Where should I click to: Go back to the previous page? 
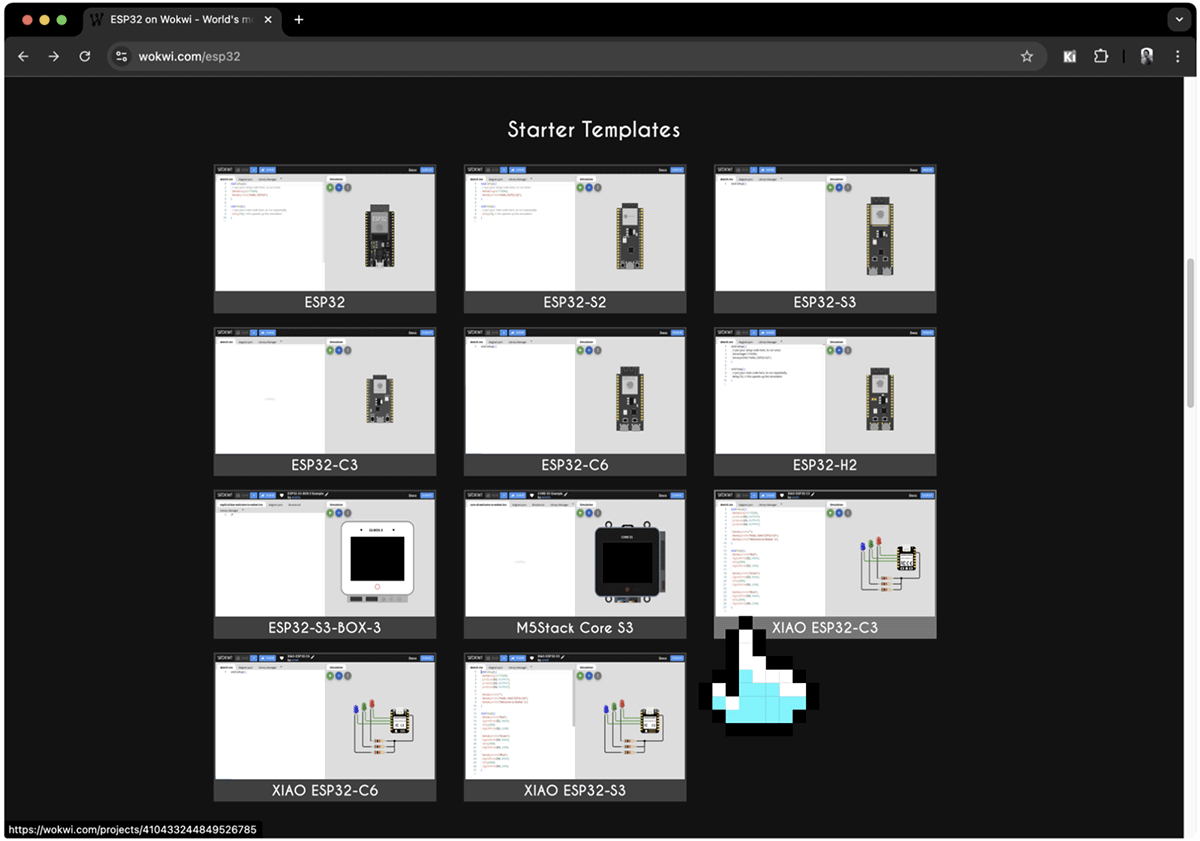pos(23,56)
